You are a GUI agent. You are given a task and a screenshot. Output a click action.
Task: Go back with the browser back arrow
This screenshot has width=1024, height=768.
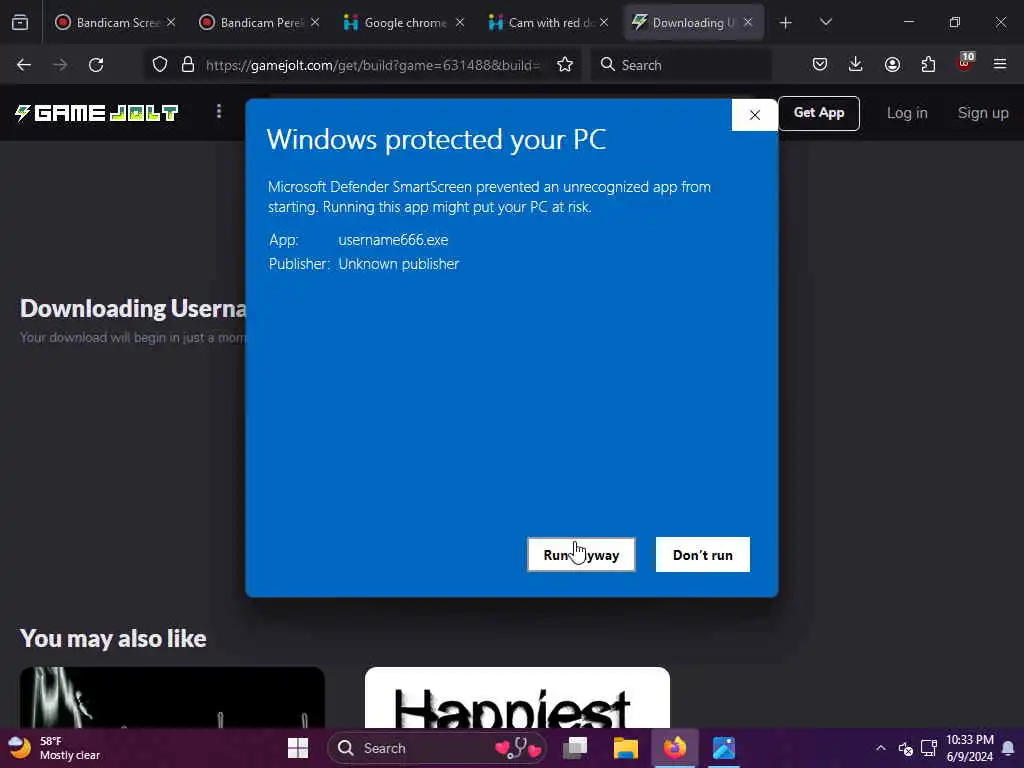pos(24,65)
